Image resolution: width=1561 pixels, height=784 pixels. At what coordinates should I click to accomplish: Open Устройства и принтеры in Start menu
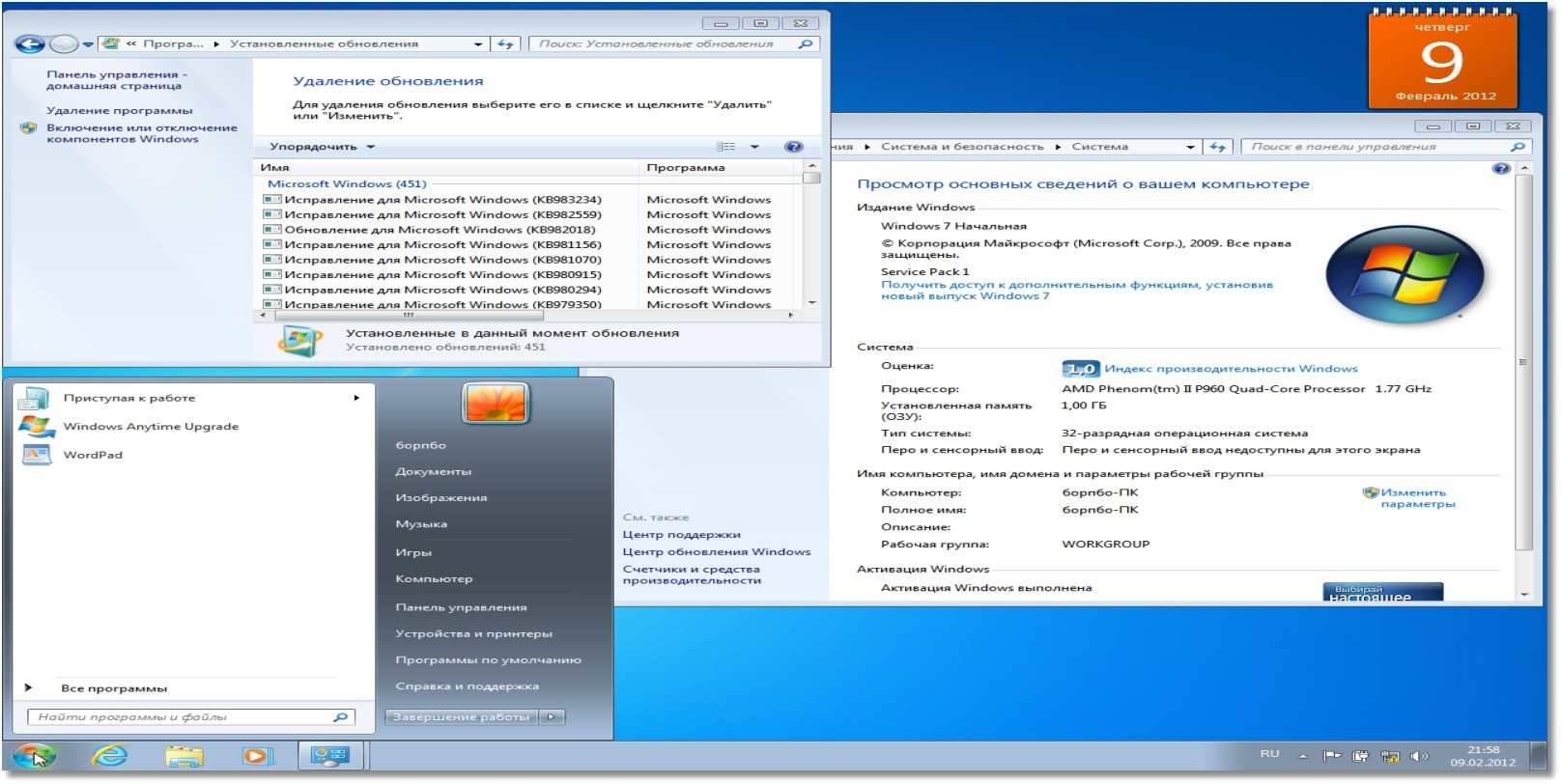[x=473, y=634]
